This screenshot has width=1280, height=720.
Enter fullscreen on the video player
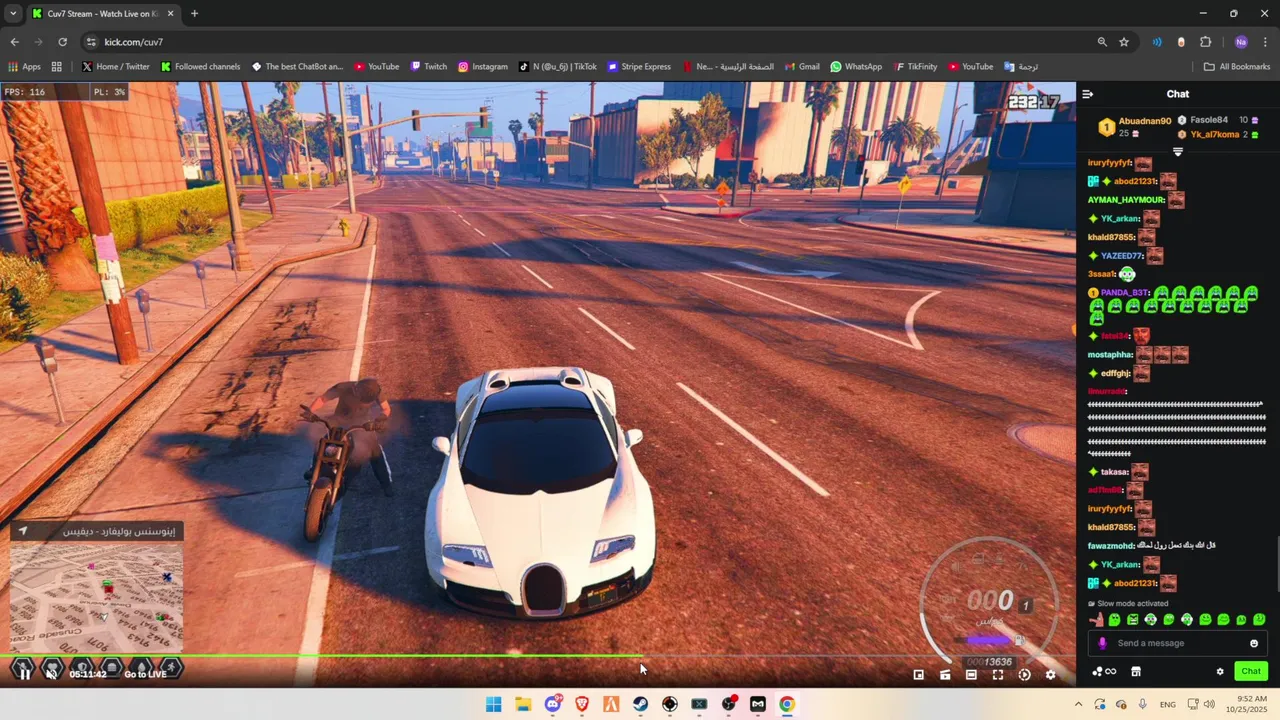point(998,675)
